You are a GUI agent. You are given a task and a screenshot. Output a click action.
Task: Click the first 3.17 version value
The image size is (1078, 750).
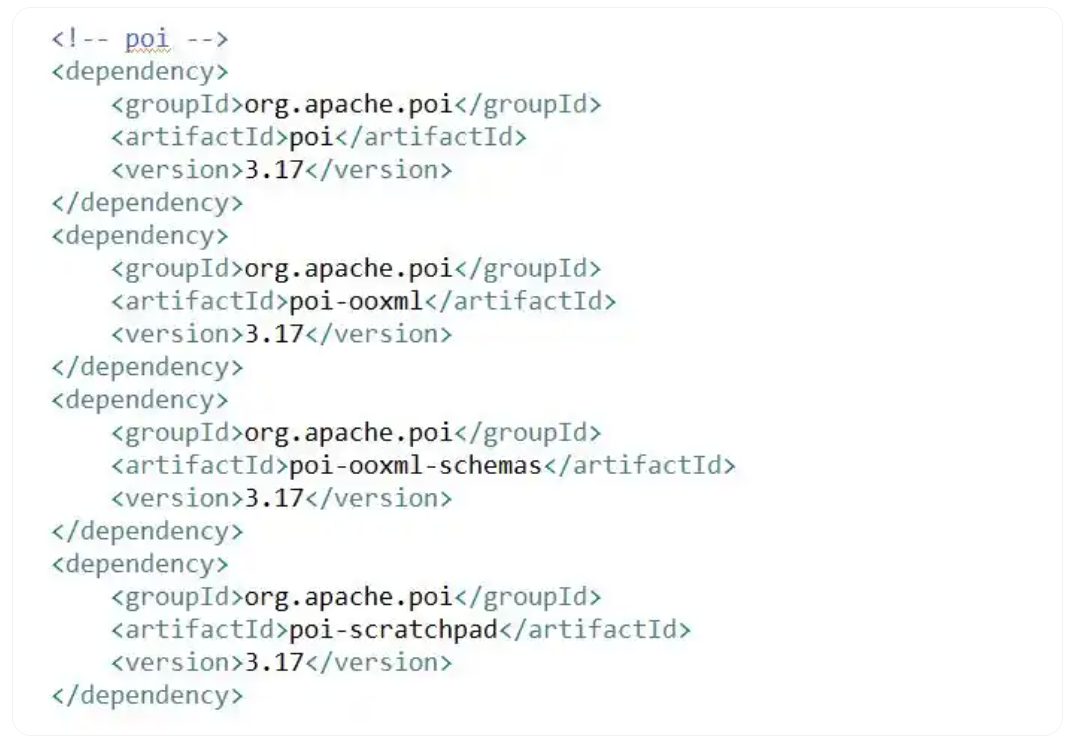coord(274,170)
